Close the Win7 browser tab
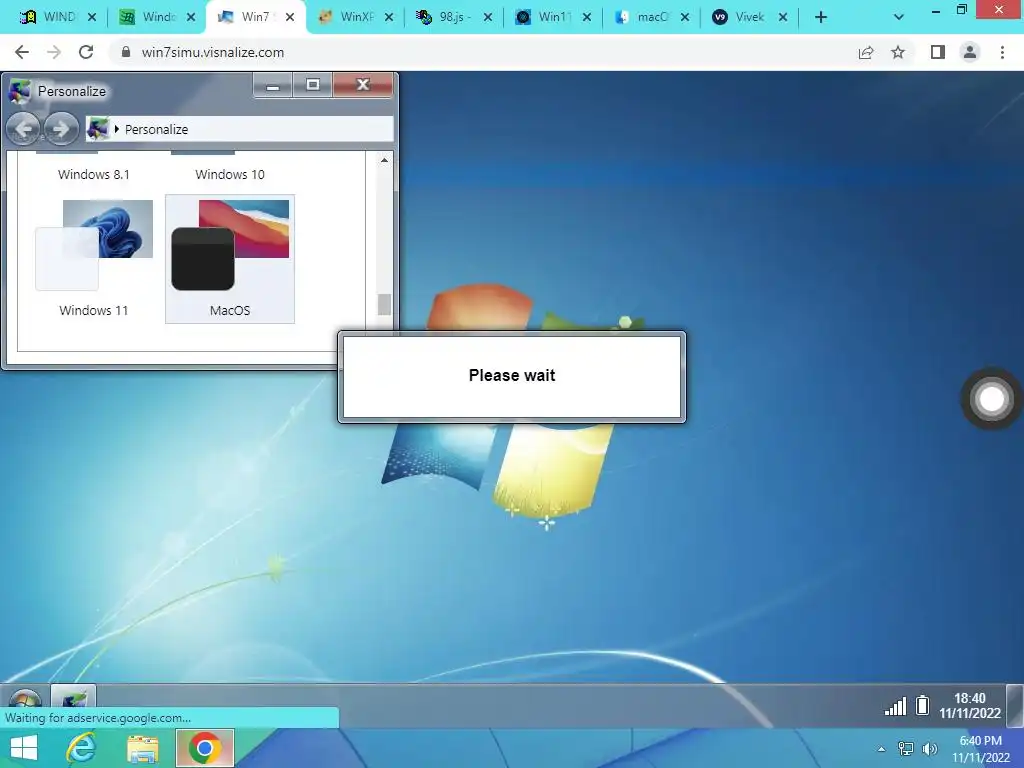 click(290, 17)
